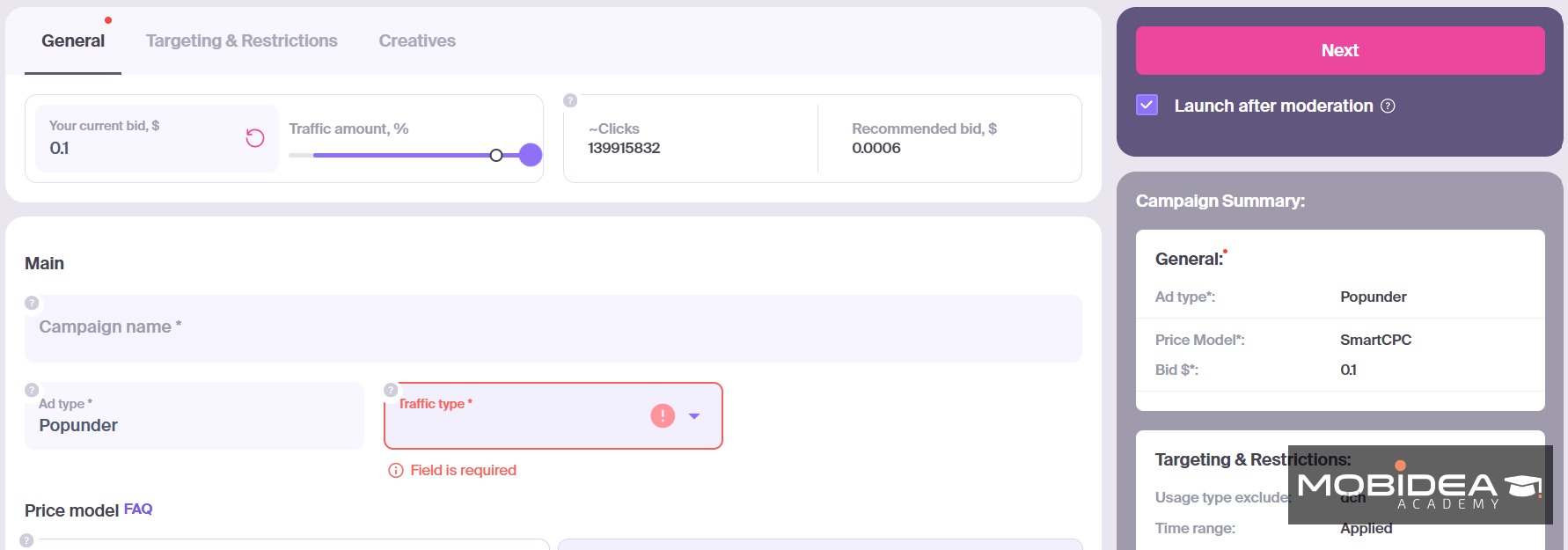This screenshot has width=1568, height=550.
Task: Select the General tab
Action: pyautogui.click(x=73, y=40)
